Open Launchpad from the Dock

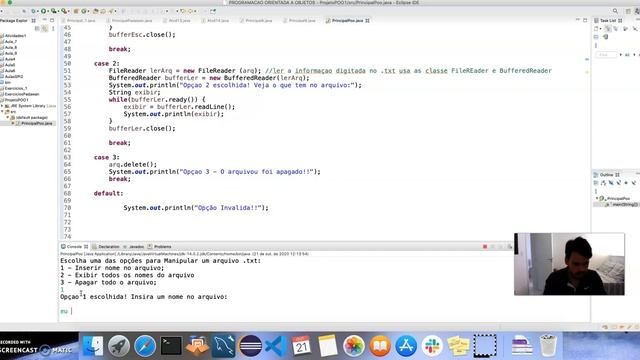click(x=119, y=346)
